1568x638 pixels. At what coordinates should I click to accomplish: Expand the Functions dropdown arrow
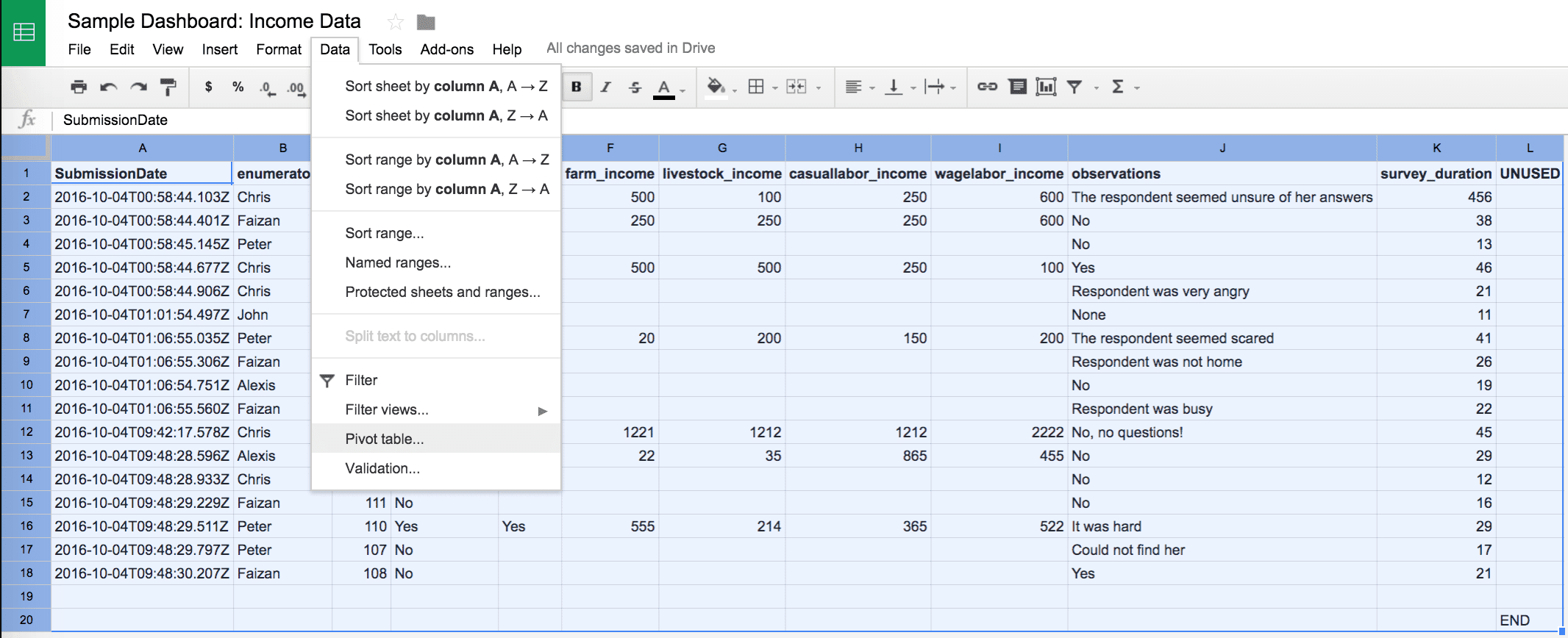[x=1137, y=88]
